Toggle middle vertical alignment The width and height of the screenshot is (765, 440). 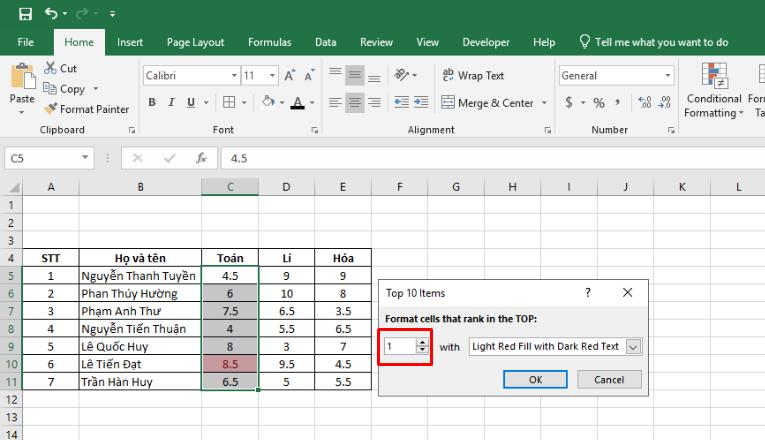click(x=355, y=76)
